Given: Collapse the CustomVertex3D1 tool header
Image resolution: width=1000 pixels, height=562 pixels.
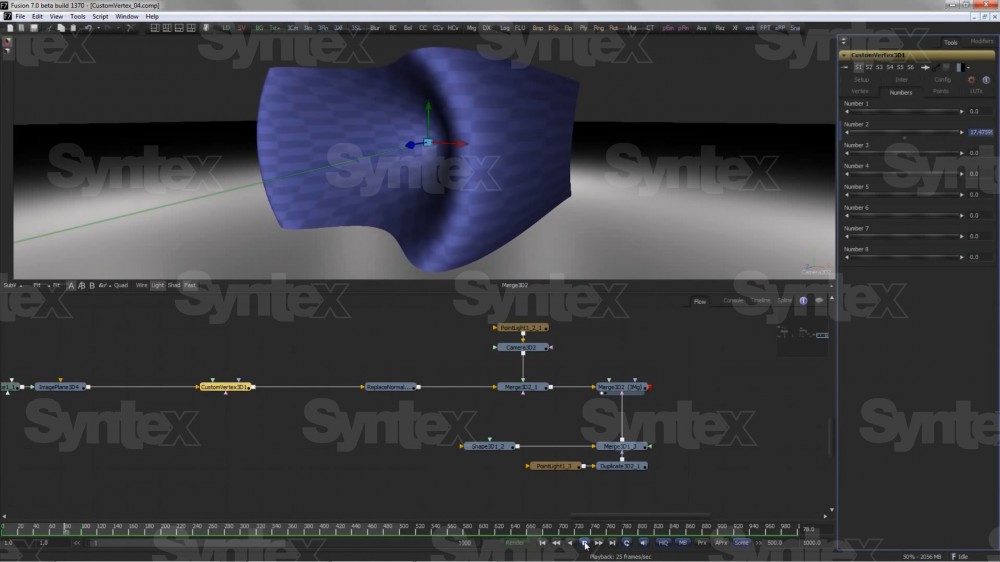Looking at the screenshot, I should click(x=845, y=55).
